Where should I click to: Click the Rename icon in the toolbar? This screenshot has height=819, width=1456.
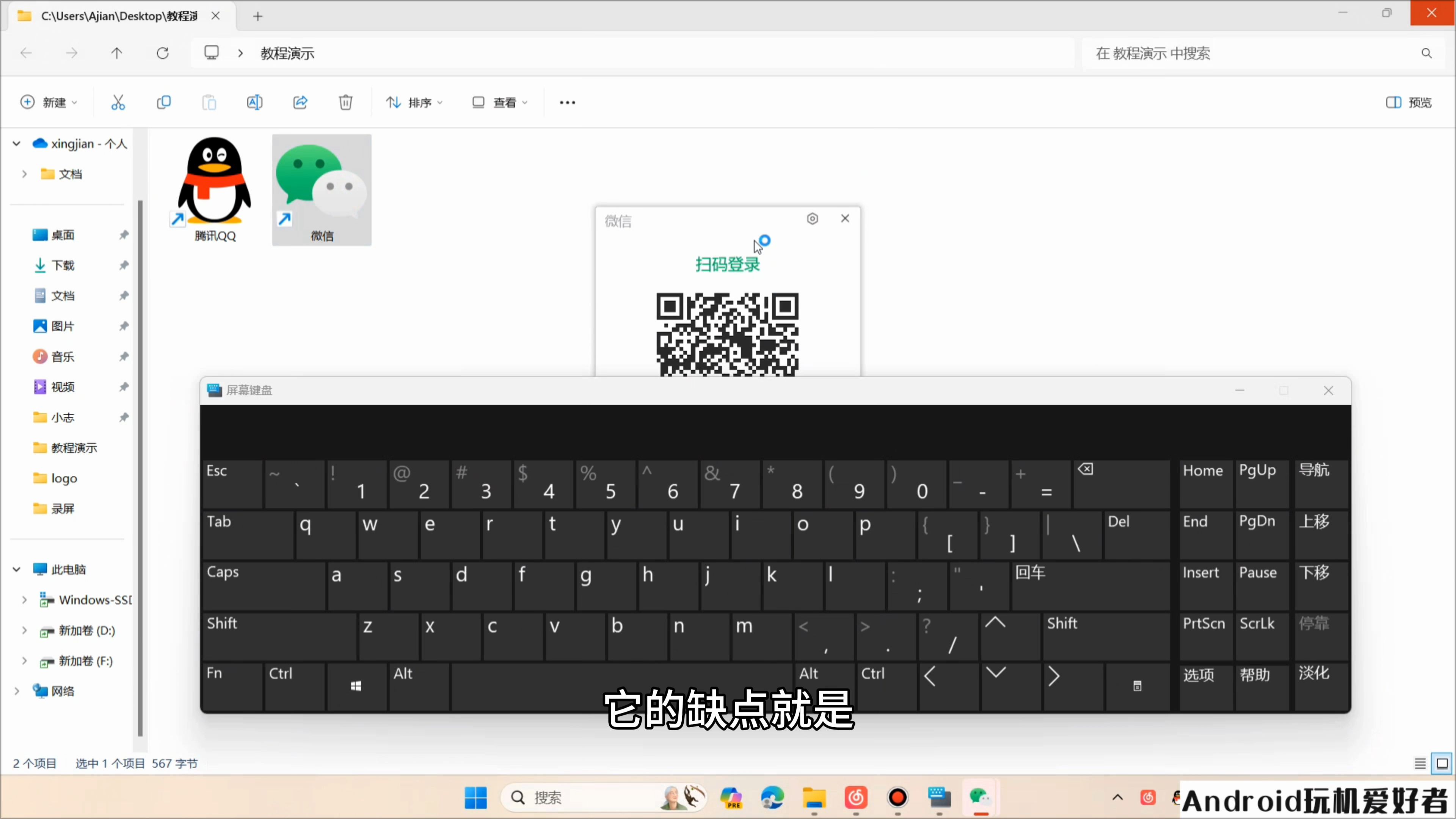point(254,102)
